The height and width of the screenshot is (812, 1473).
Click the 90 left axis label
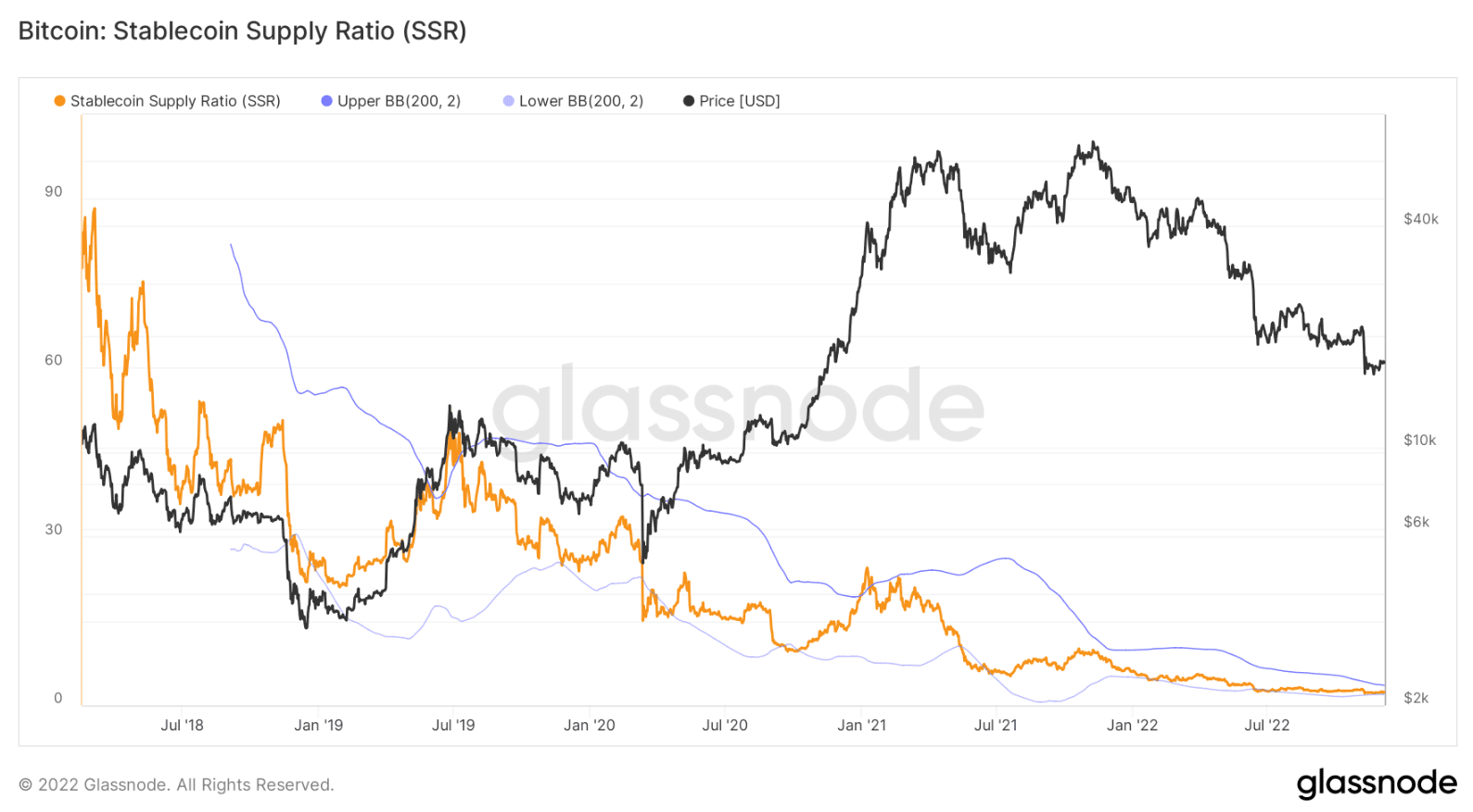[x=54, y=192]
